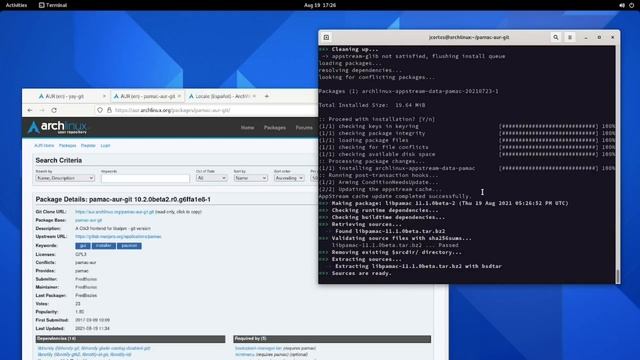Switch to the Locale (Español) tab
Viewport: 640px width, 360px height.
[222, 96]
